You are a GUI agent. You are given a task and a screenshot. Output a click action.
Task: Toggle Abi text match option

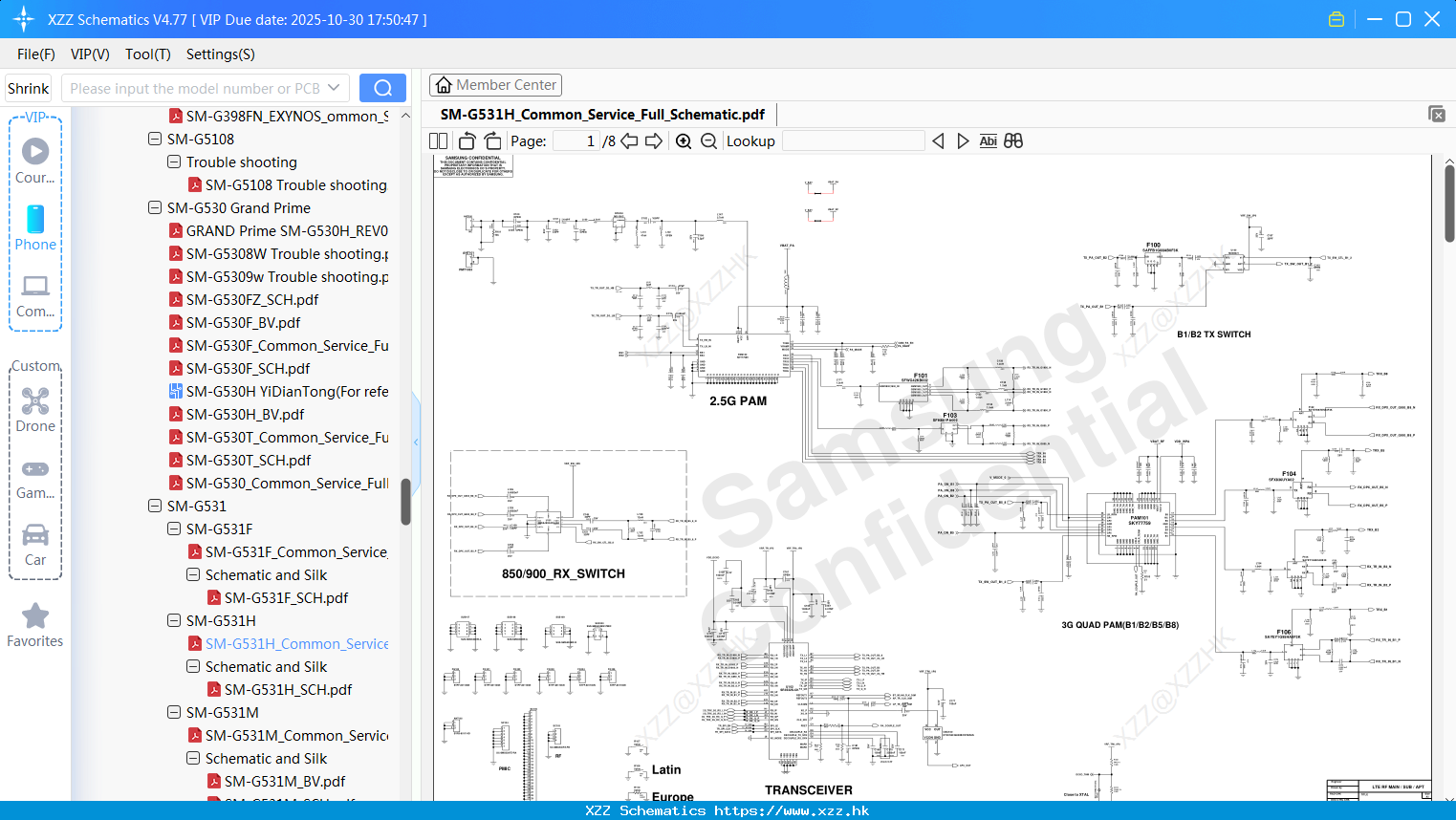pos(989,140)
